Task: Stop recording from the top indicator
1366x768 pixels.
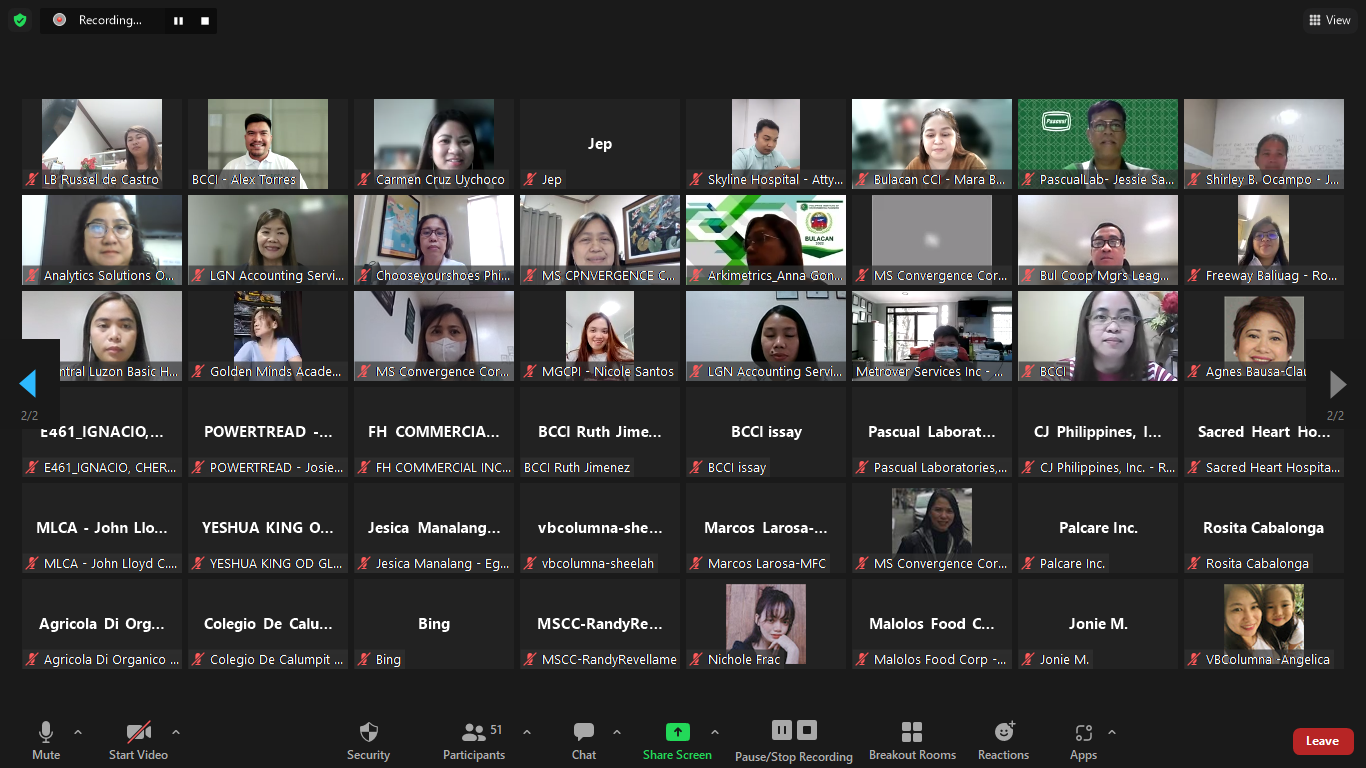Action: point(205,20)
